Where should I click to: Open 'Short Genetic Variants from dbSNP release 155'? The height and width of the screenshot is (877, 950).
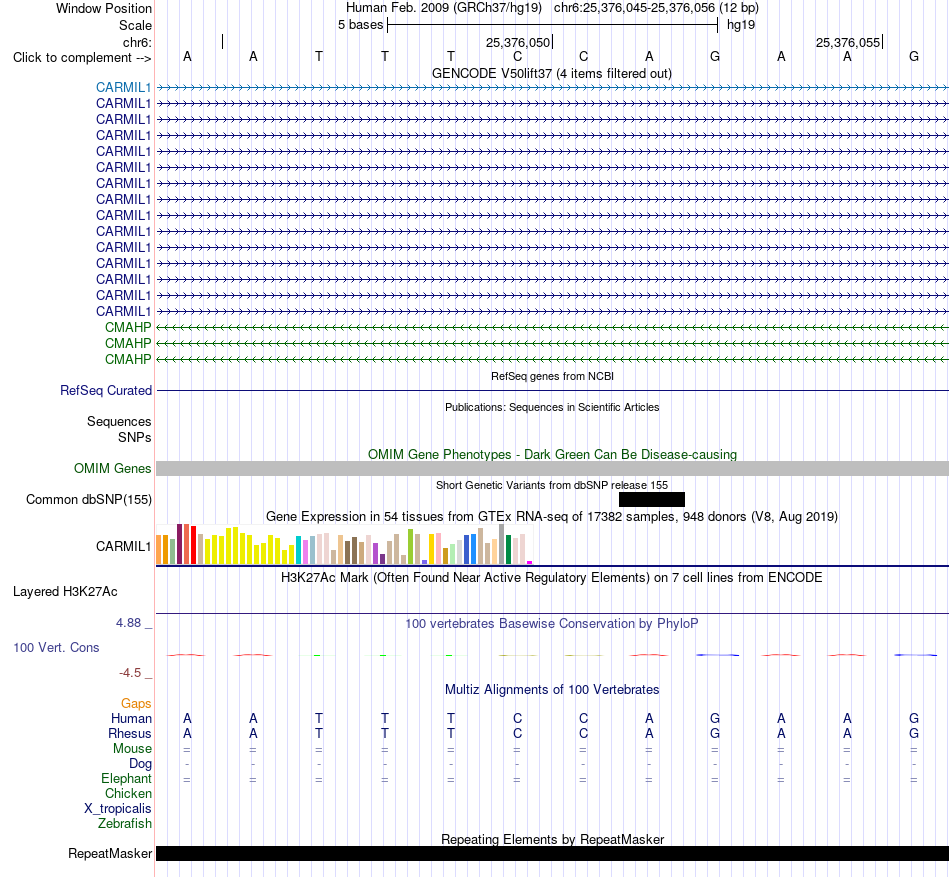click(552, 485)
